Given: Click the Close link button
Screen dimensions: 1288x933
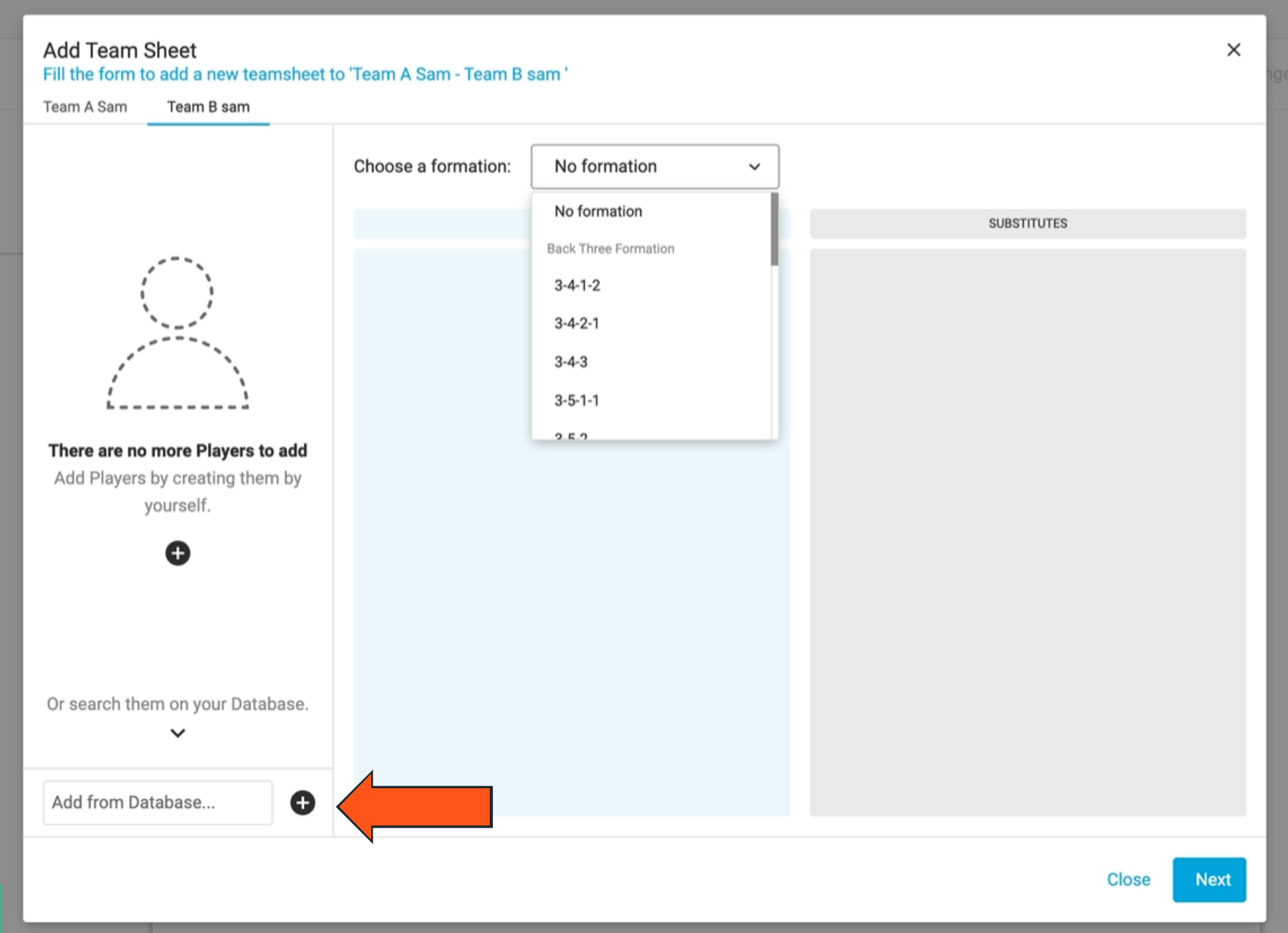Looking at the screenshot, I should click(1128, 879).
